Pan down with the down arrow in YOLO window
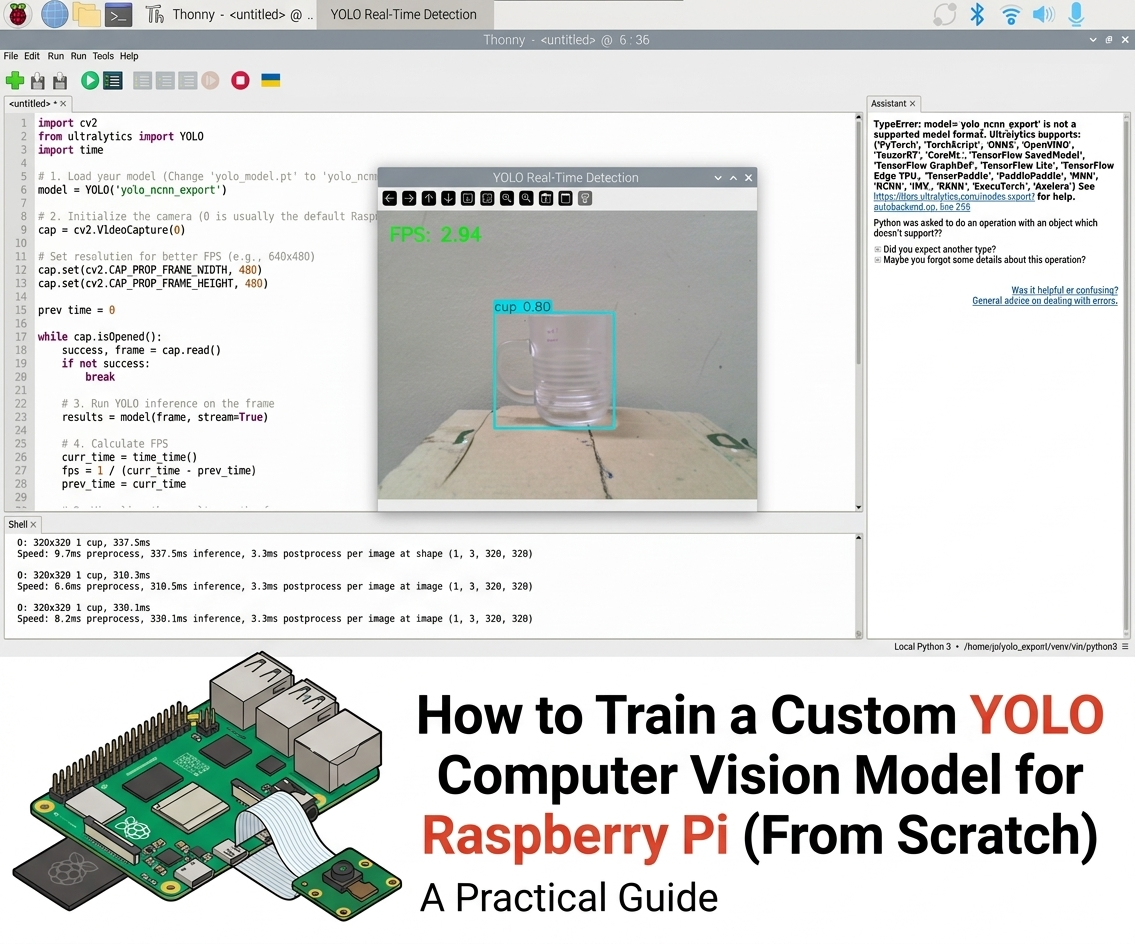The image size is (1135, 944). tap(448, 198)
